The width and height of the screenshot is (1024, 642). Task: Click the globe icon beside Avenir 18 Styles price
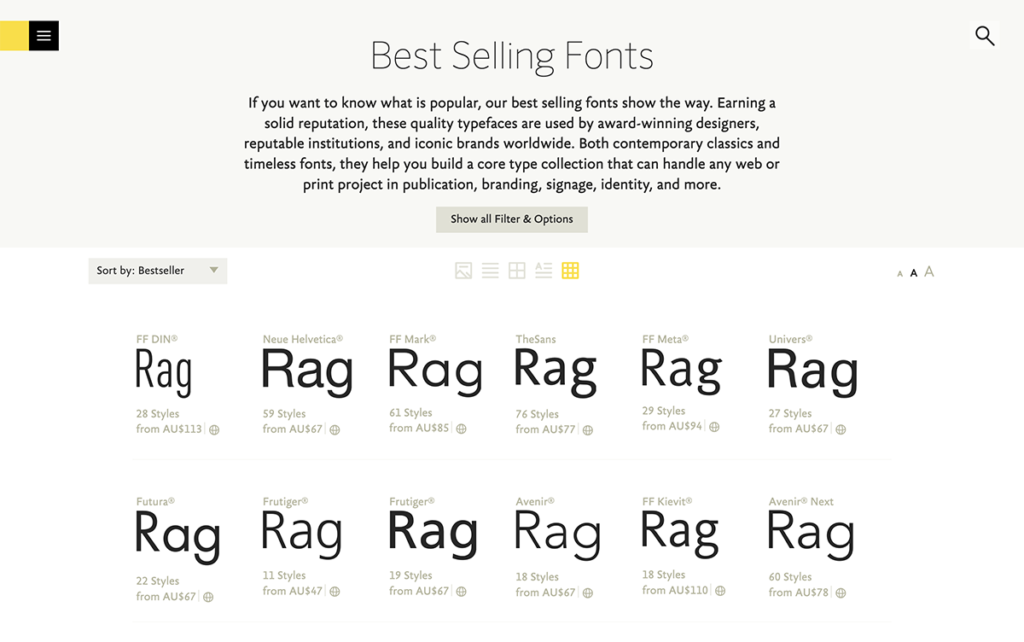pos(588,593)
